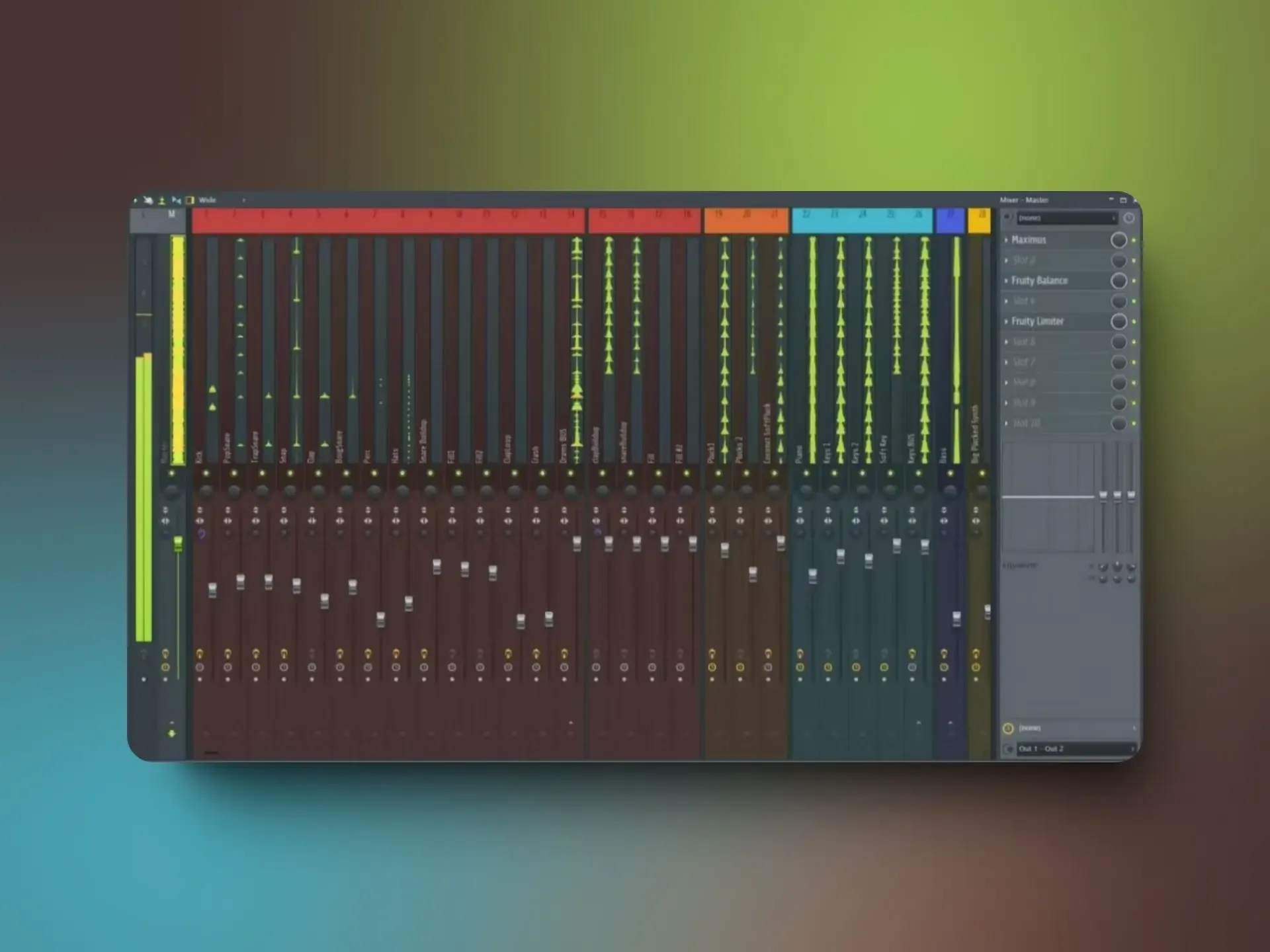
Task: Select the blue Bass track header
Action: pyautogui.click(x=950, y=221)
